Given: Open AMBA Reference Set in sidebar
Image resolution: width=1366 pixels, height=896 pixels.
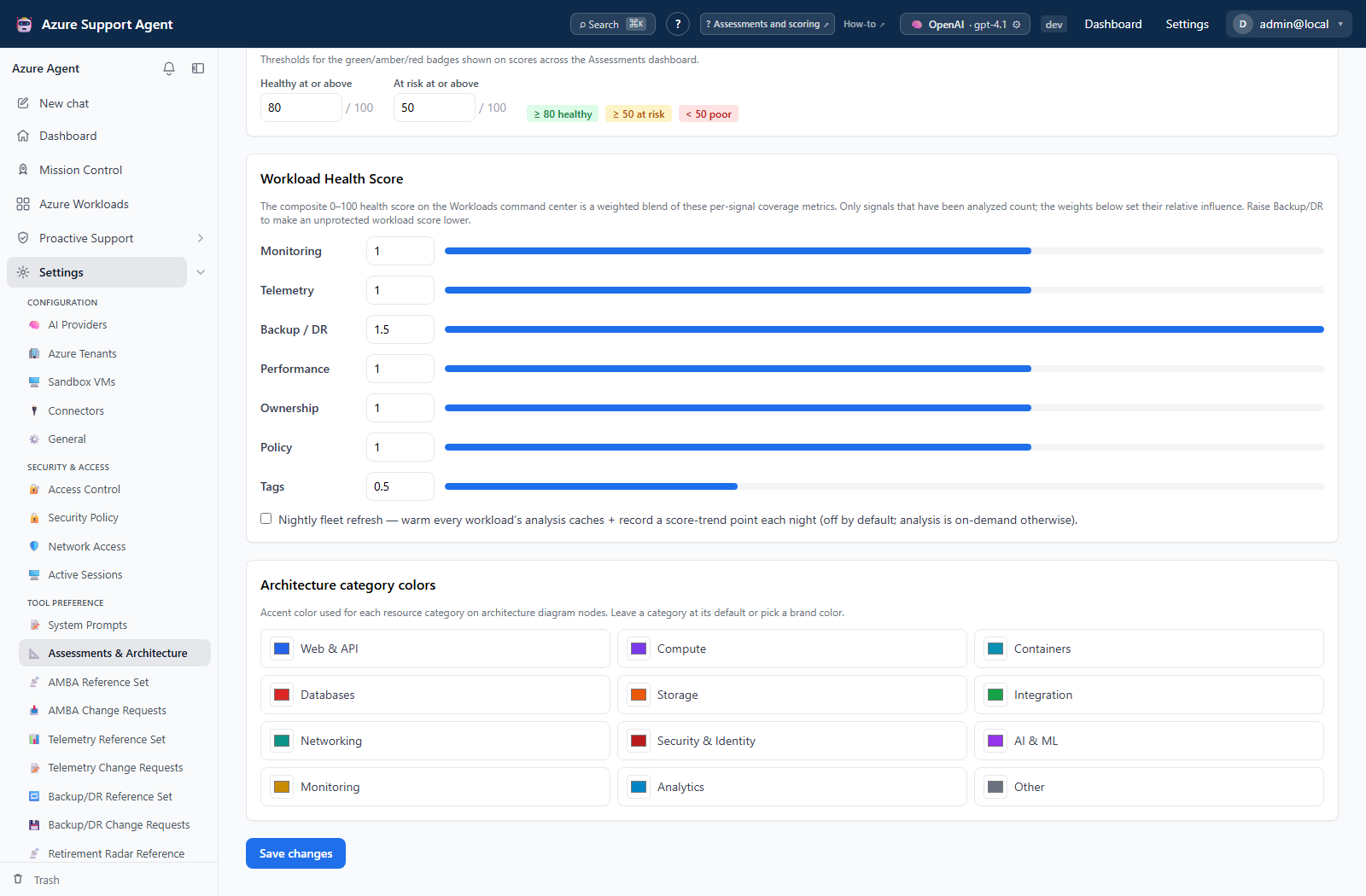Looking at the screenshot, I should pyautogui.click(x=114, y=682).
